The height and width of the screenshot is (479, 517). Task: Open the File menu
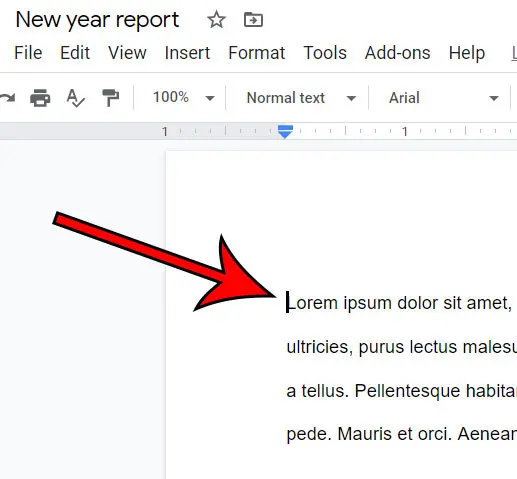(x=28, y=53)
